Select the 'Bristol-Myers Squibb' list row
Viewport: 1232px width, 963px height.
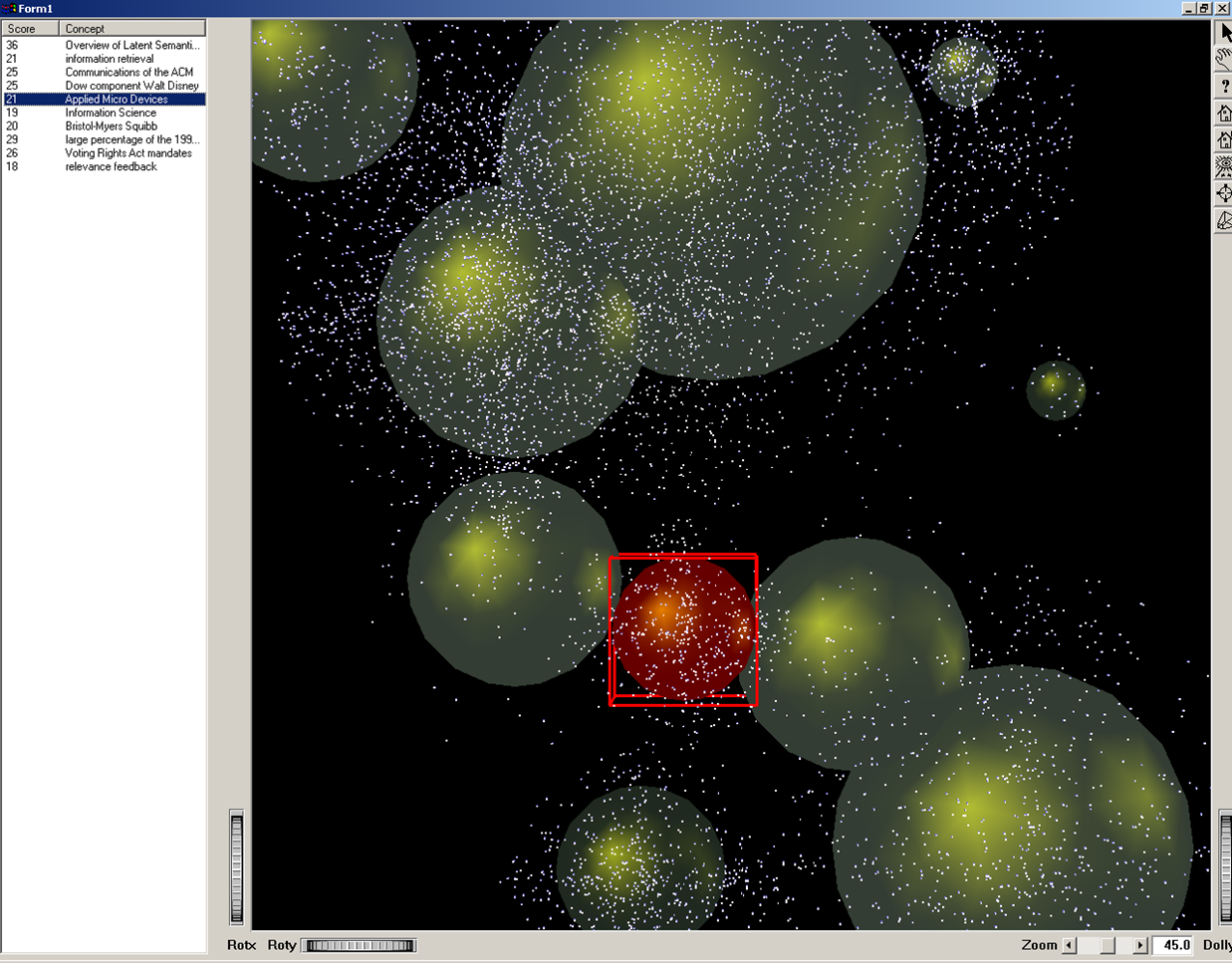point(111,126)
